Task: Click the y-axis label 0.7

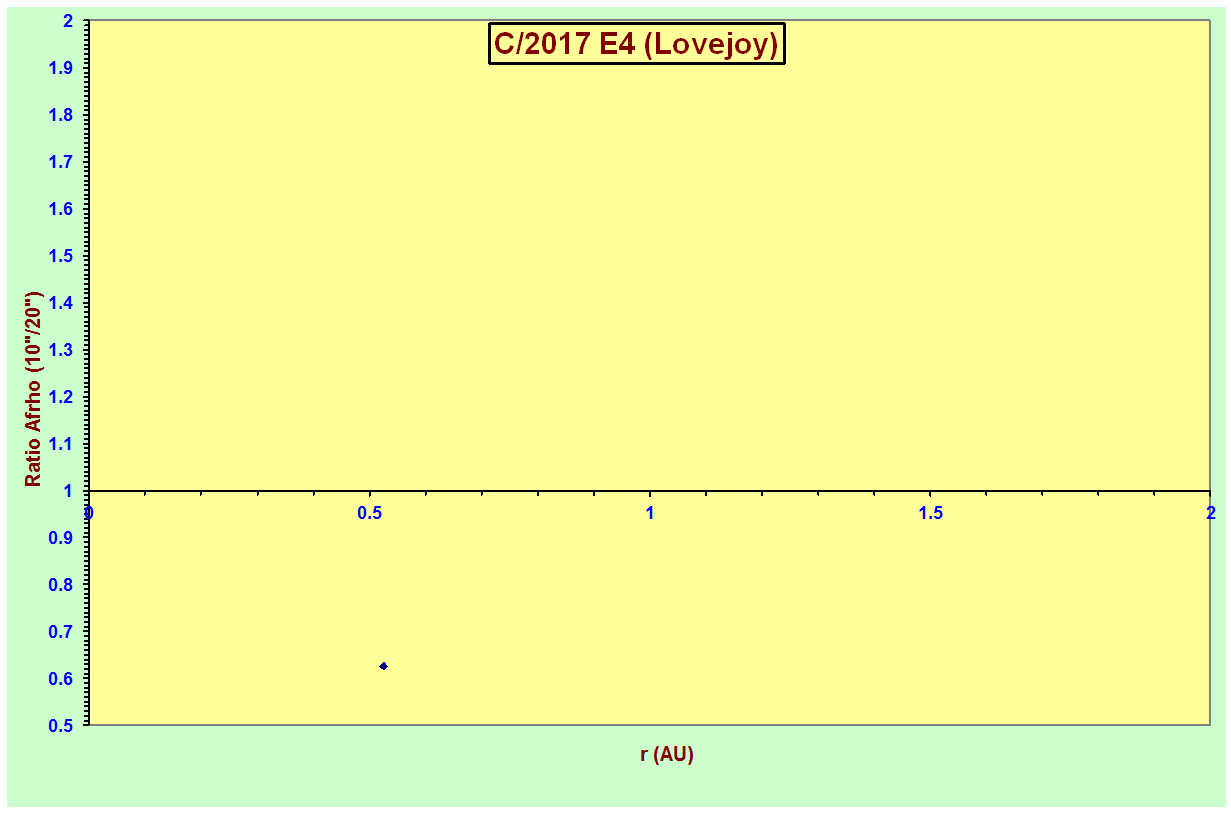Action: [x=61, y=631]
